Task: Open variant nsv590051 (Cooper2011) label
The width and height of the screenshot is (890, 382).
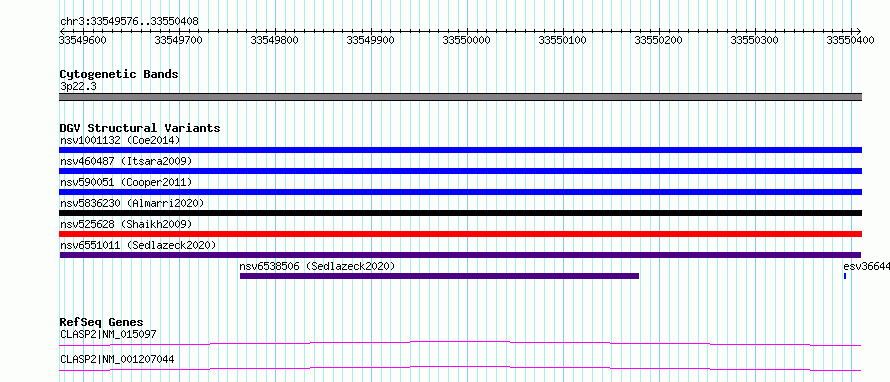Action: 126,182
